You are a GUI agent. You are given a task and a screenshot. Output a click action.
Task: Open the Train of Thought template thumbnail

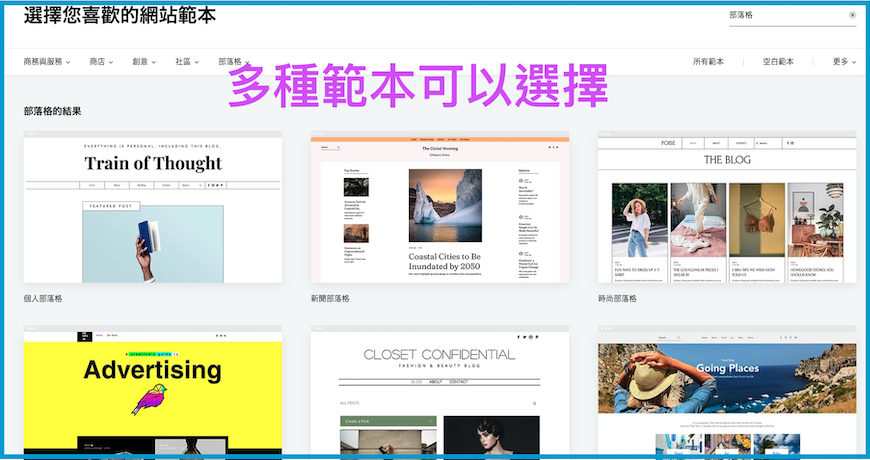point(153,210)
